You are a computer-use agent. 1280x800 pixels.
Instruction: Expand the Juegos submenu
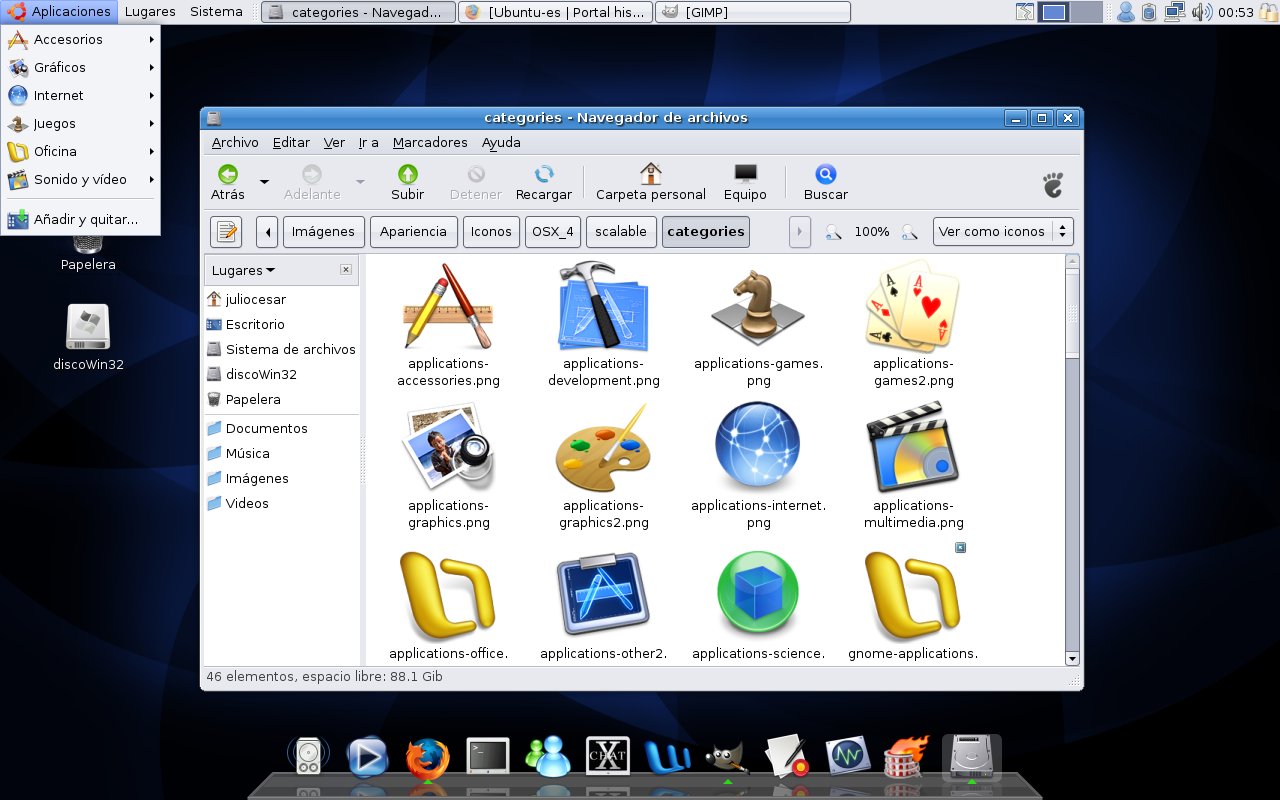click(x=80, y=123)
